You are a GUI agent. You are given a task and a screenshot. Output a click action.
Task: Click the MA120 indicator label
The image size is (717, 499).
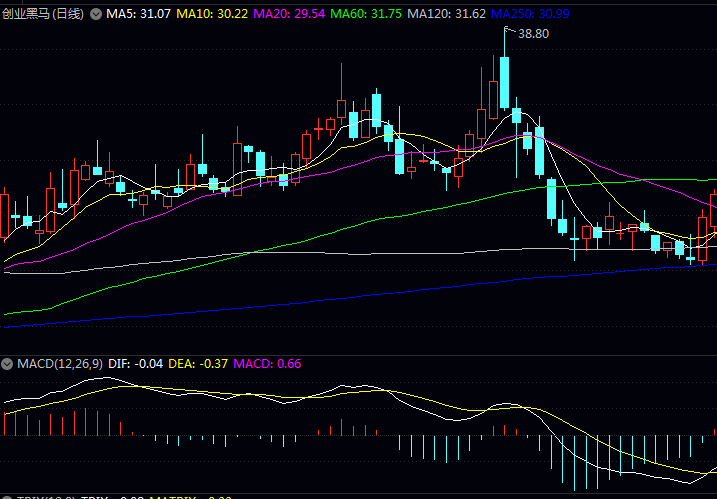click(446, 14)
